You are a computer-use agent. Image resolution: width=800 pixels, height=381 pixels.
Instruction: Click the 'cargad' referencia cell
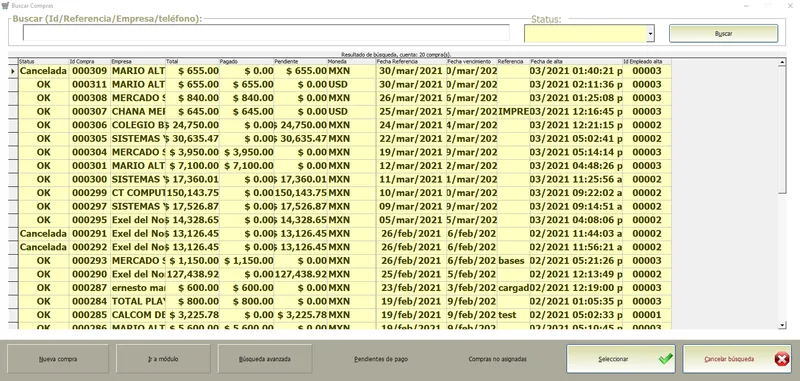point(513,288)
